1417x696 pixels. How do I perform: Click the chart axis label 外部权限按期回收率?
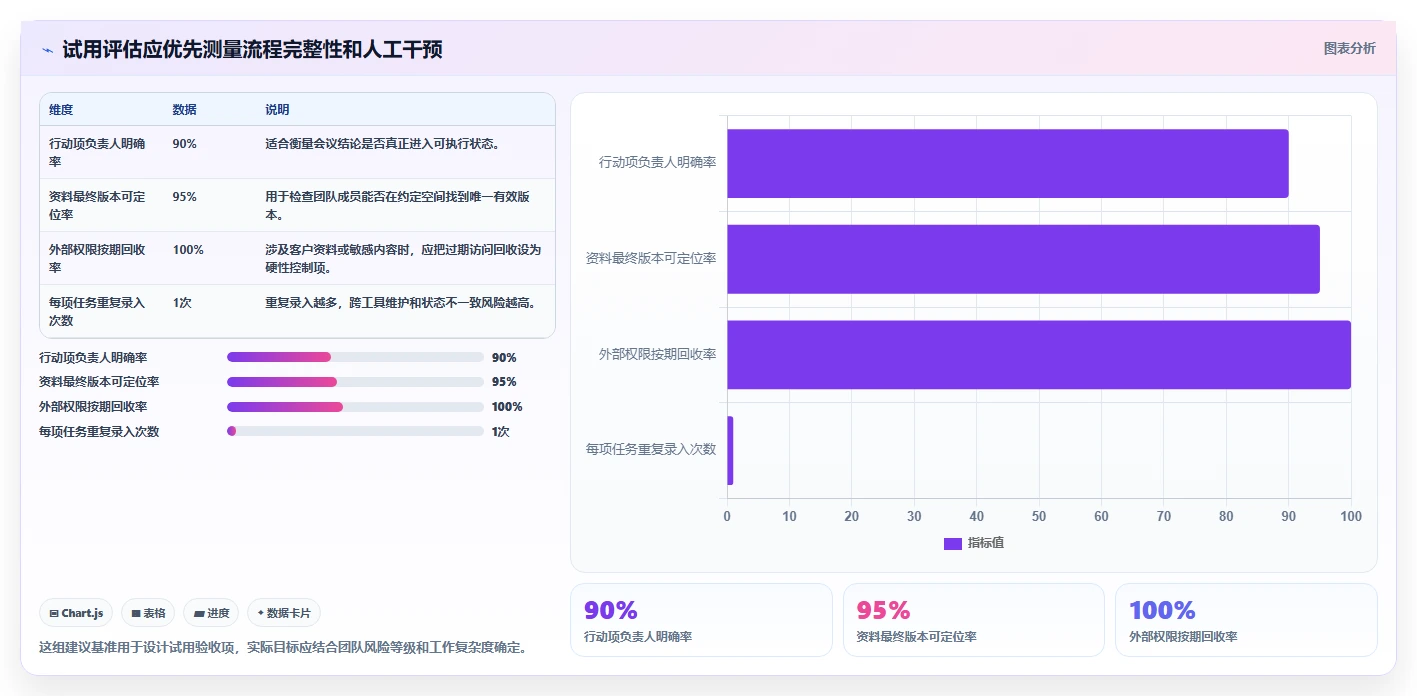pos(657,354)
